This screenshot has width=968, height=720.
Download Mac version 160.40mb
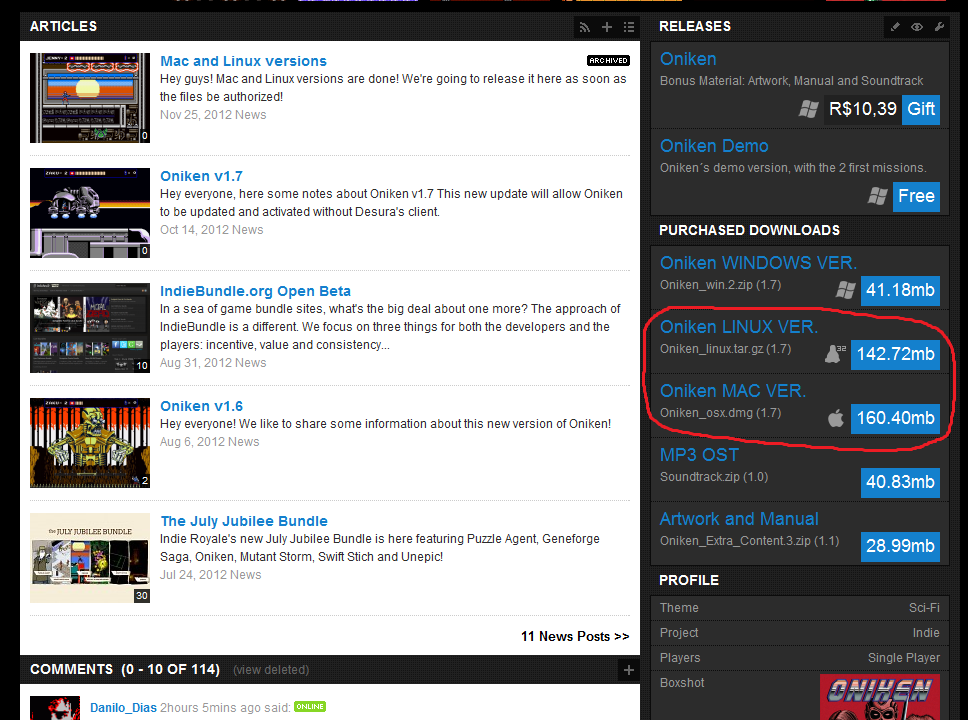coord(895,418)
